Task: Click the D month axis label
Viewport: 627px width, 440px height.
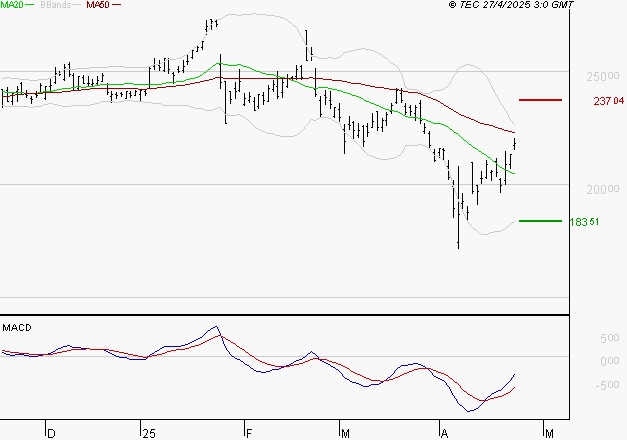Action: (51, 434)
